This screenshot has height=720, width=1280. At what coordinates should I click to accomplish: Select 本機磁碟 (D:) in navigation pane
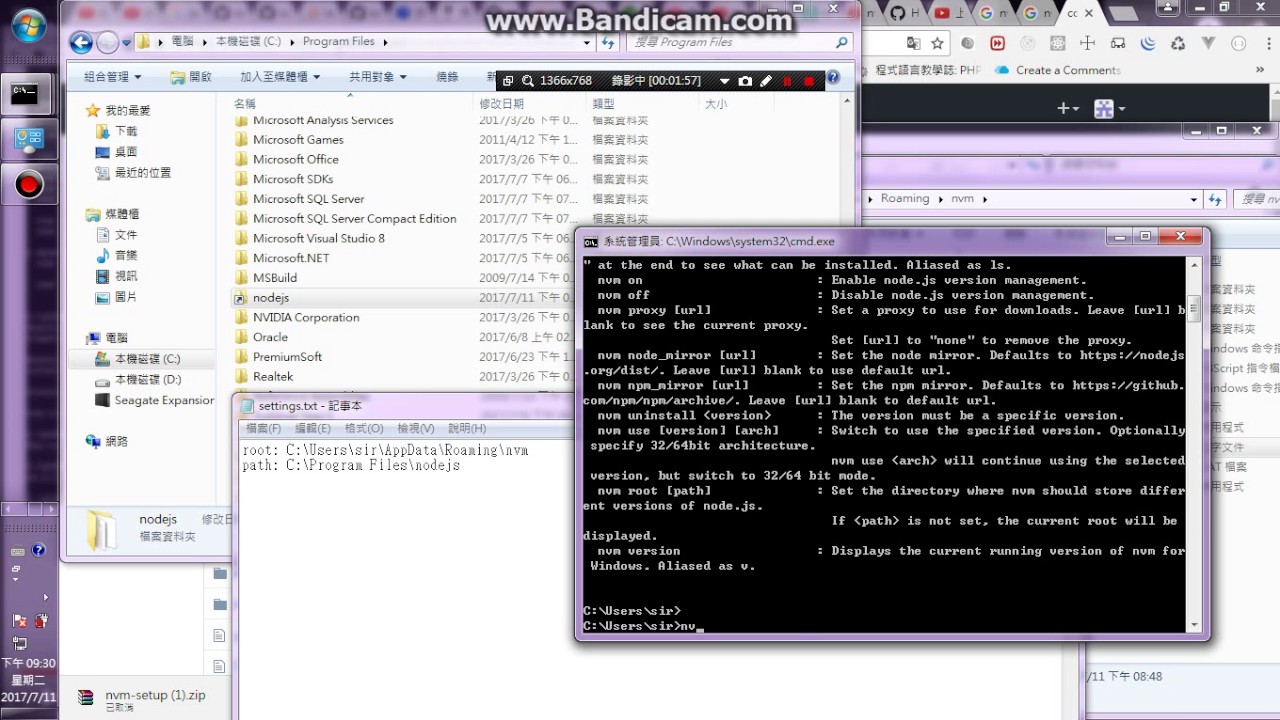148,380
